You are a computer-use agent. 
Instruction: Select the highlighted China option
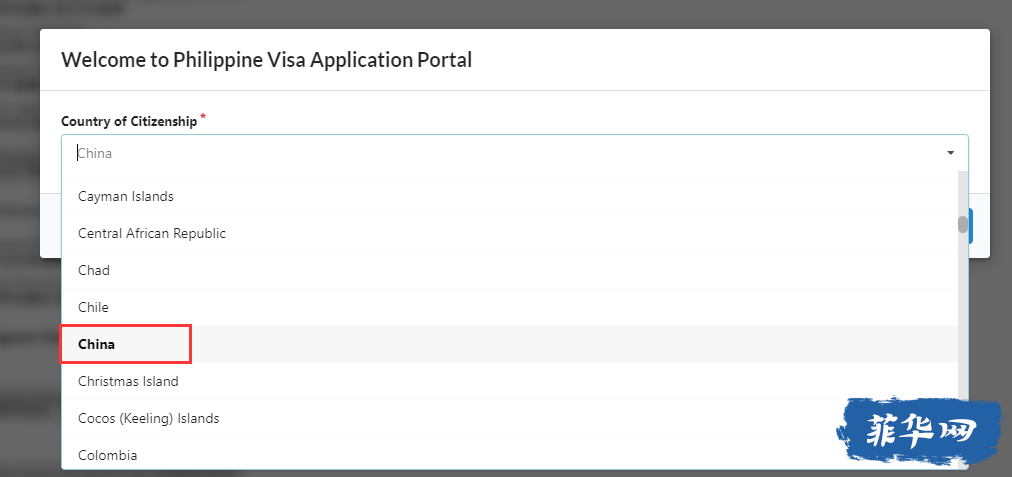[x=97, y=344]
